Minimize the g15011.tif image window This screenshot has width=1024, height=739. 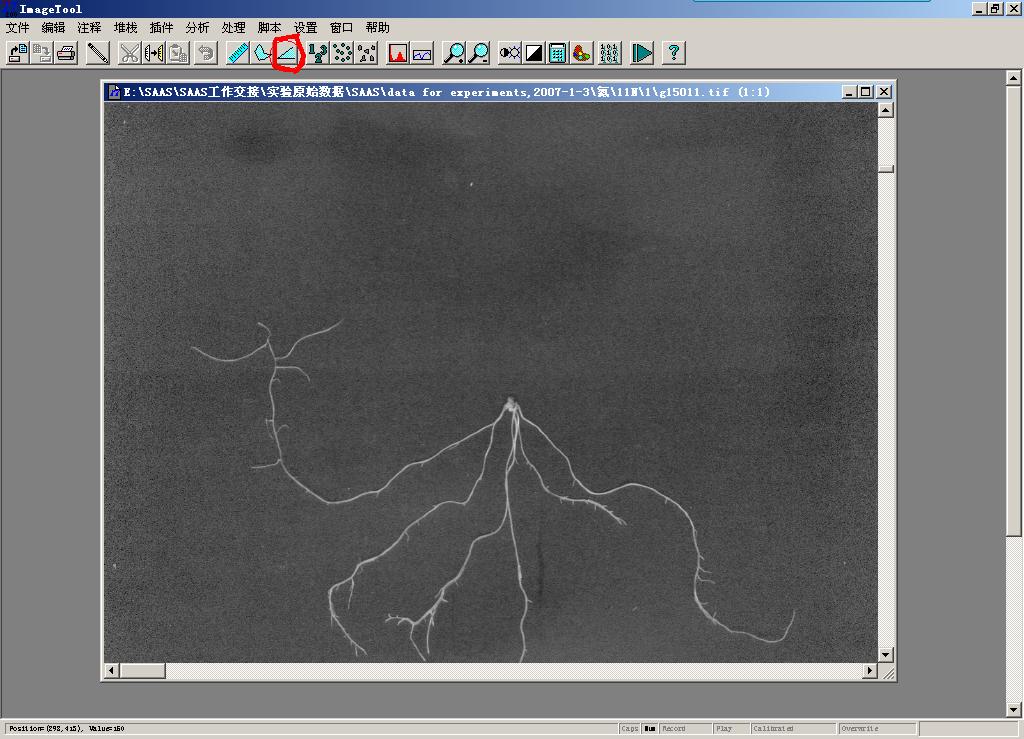point(849,92)
